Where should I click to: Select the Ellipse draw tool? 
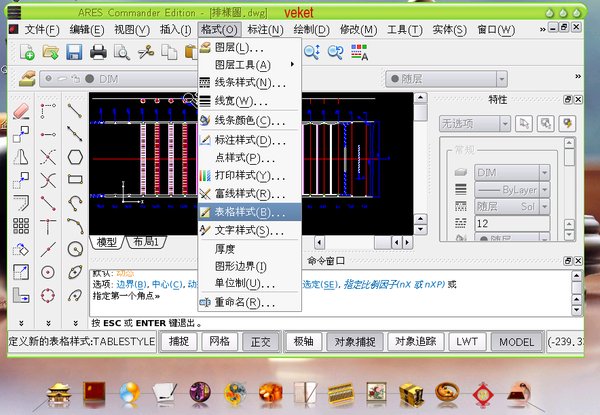pyautogui.click(x=75, y=272)
